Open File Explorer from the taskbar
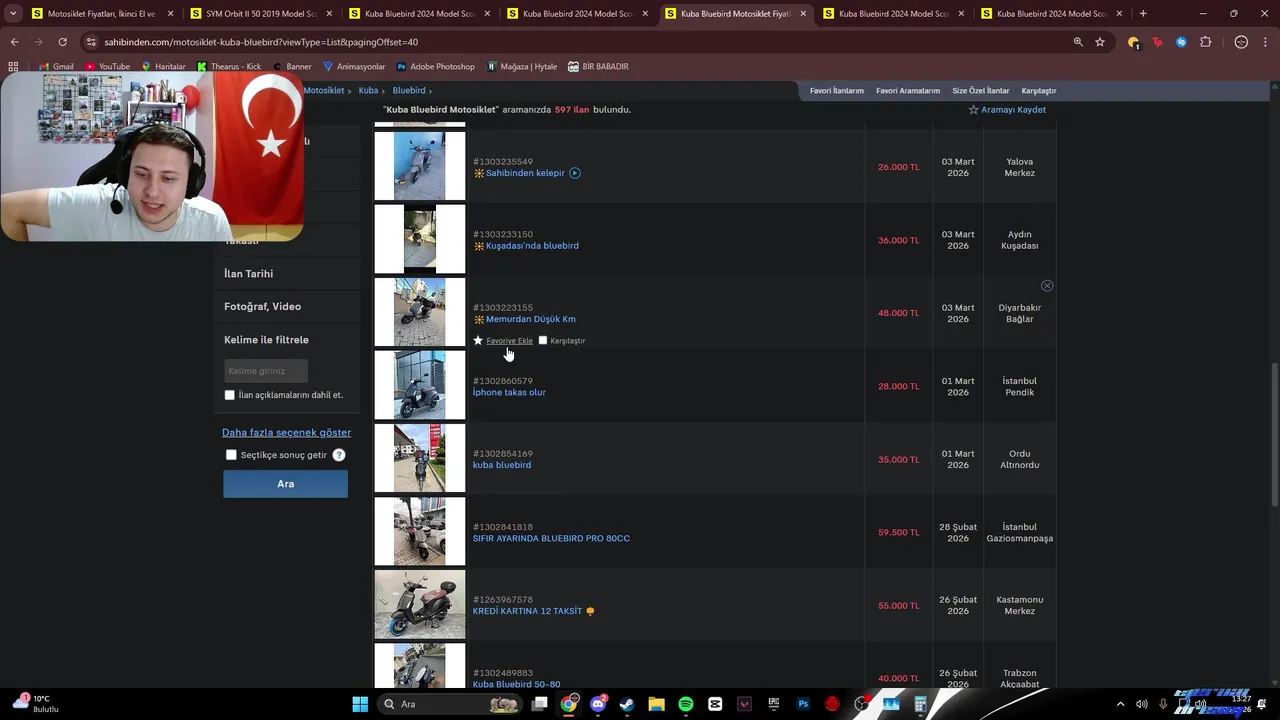 coord(656,704)
